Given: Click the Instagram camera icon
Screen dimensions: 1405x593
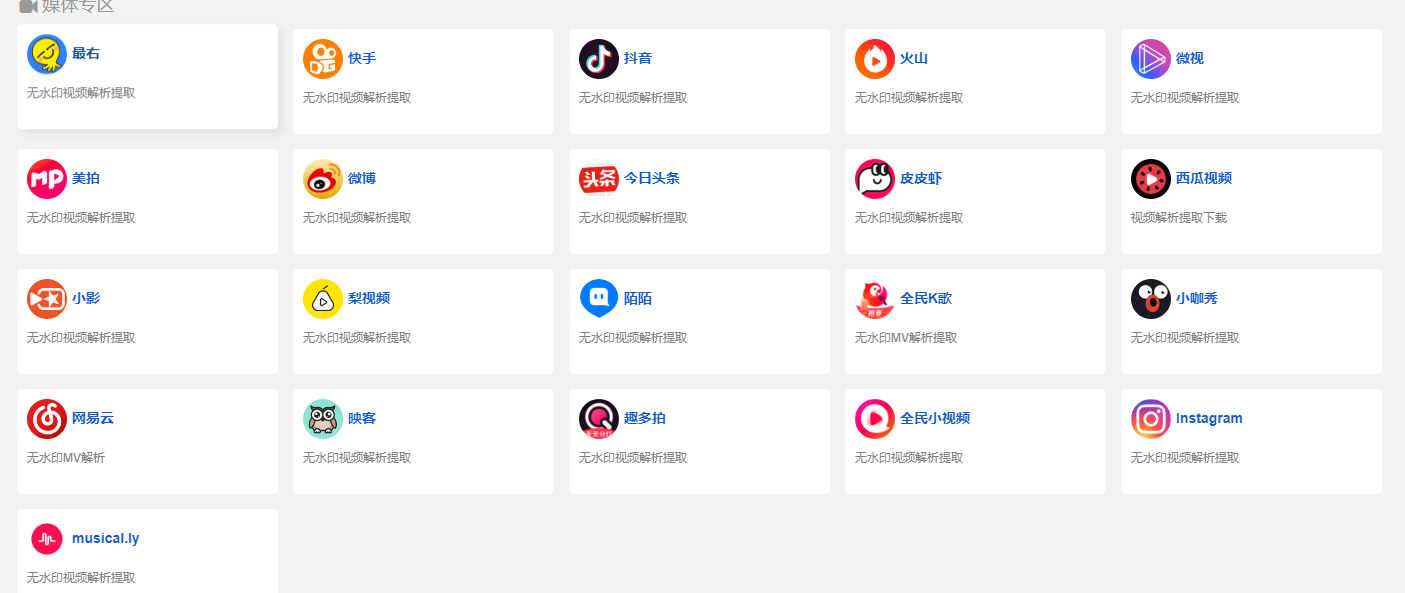Looking at the screenshot, I should pyautogui.click(x=1151, y=419).
